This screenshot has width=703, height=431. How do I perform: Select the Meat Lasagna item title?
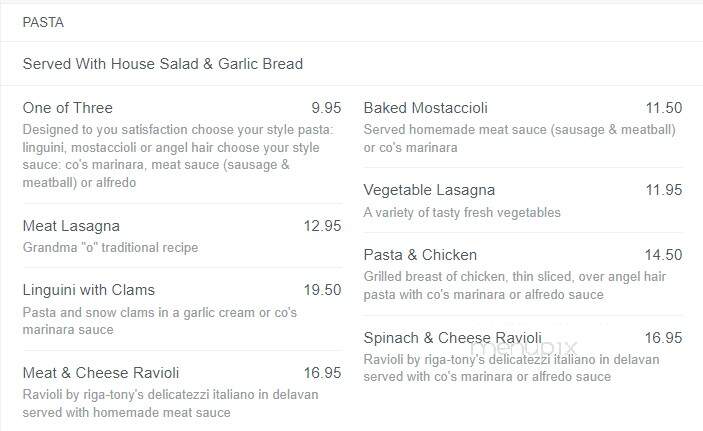coord(71,226)
